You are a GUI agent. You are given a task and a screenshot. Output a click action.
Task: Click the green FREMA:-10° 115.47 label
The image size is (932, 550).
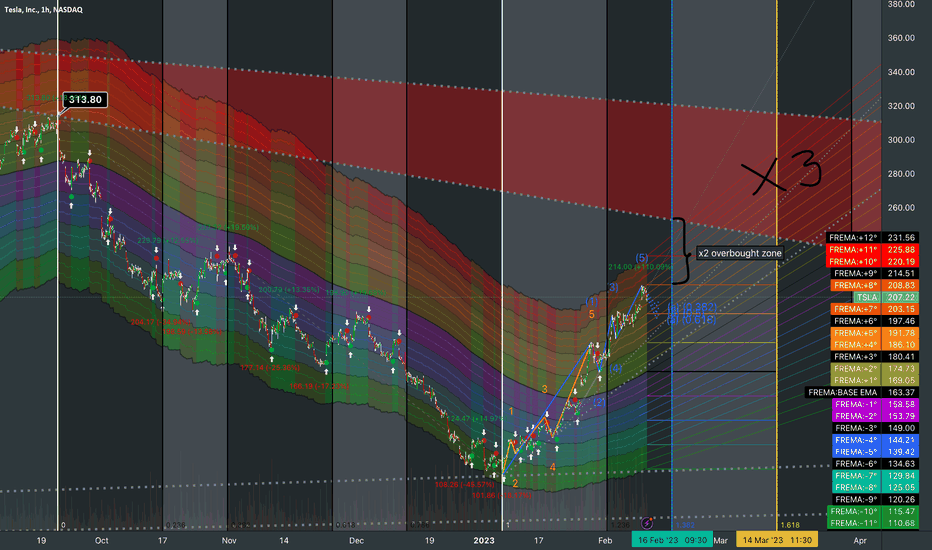[873, 511]
